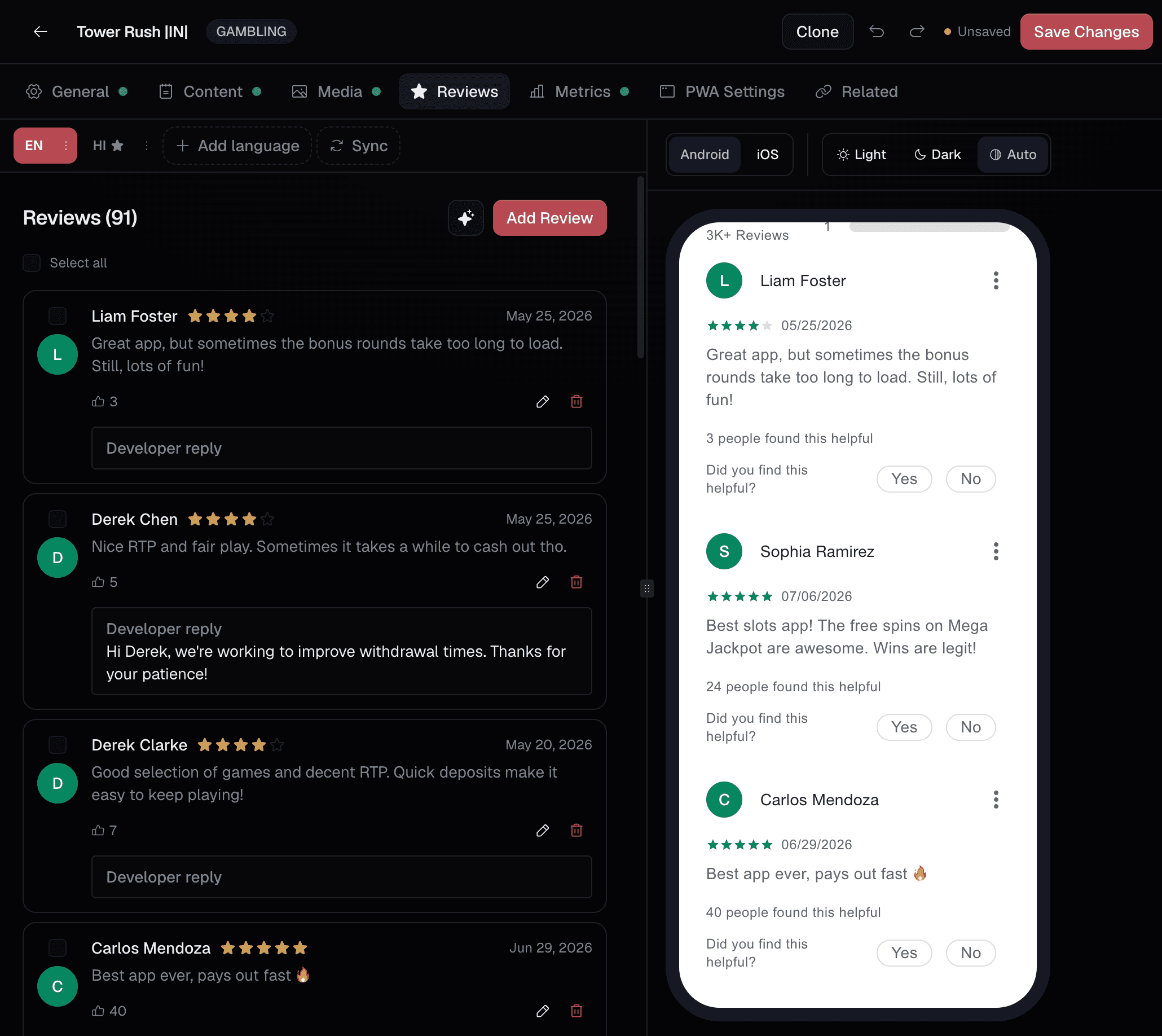The height and width of the screenshot is (1036, 1162).
Task: Tick the checkbox on Liam Foster's review
Action: pos(58,316)
